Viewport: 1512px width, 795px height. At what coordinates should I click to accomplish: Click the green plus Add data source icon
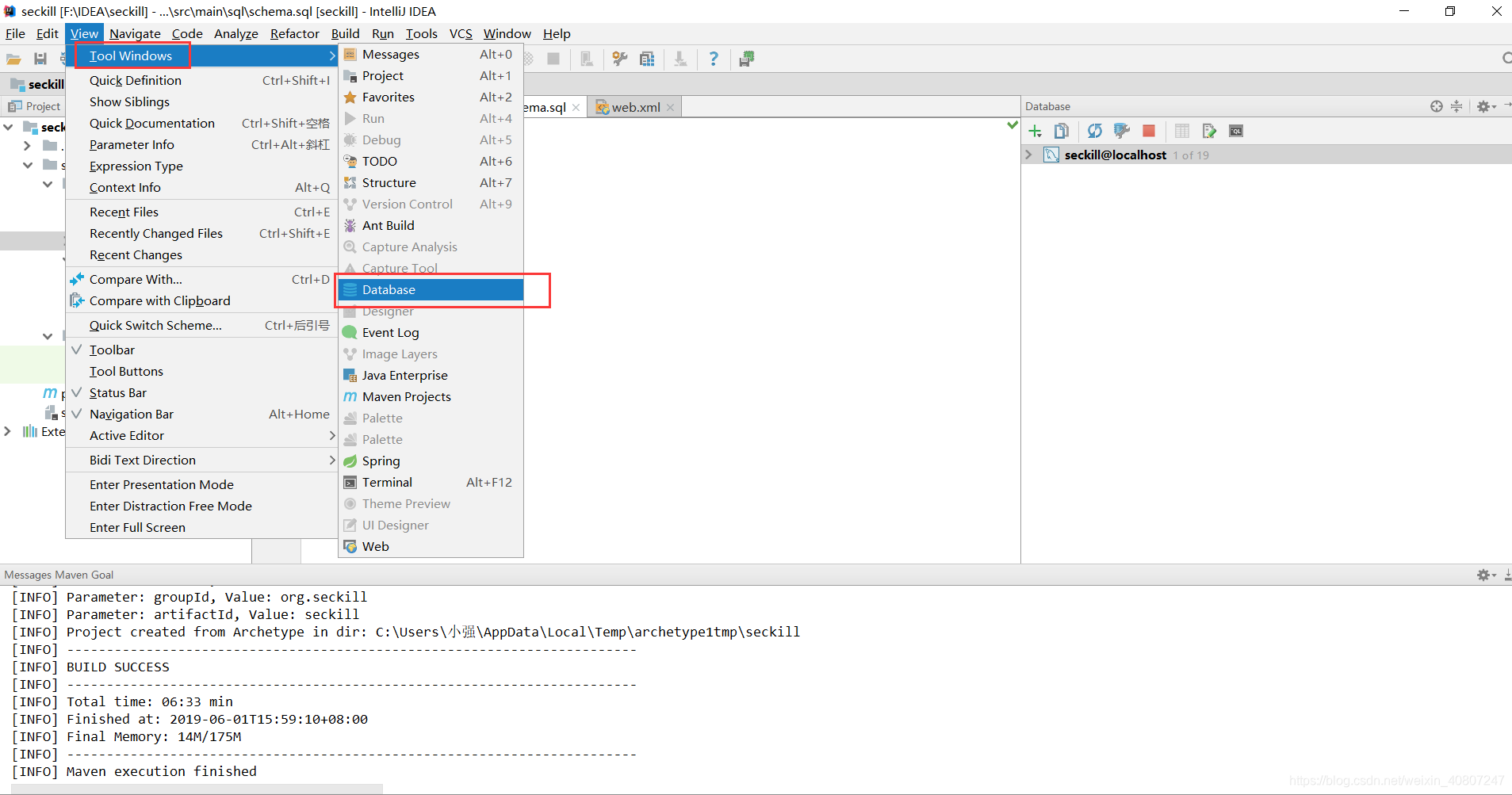(x=1035, y=132)
